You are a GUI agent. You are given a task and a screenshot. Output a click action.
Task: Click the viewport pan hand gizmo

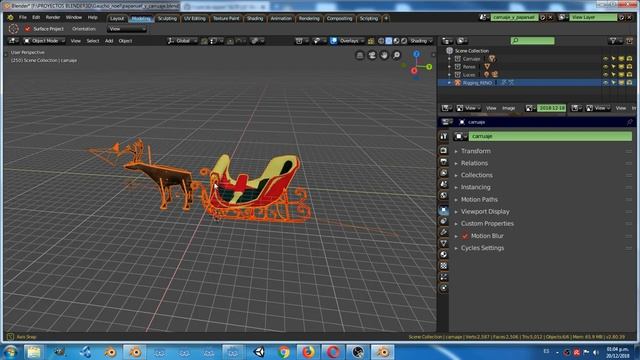(x=384, y=55)
